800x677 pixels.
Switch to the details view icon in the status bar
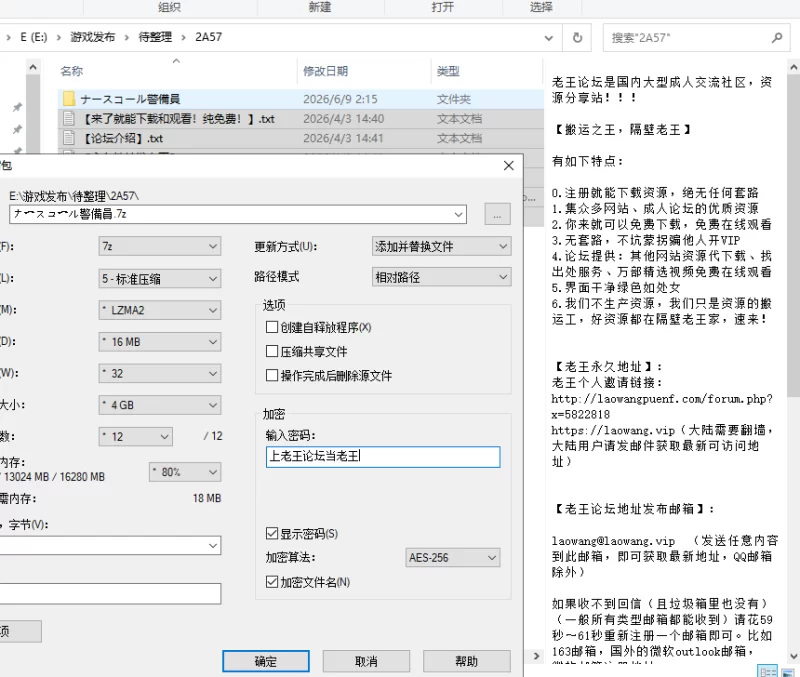(768, 671)
